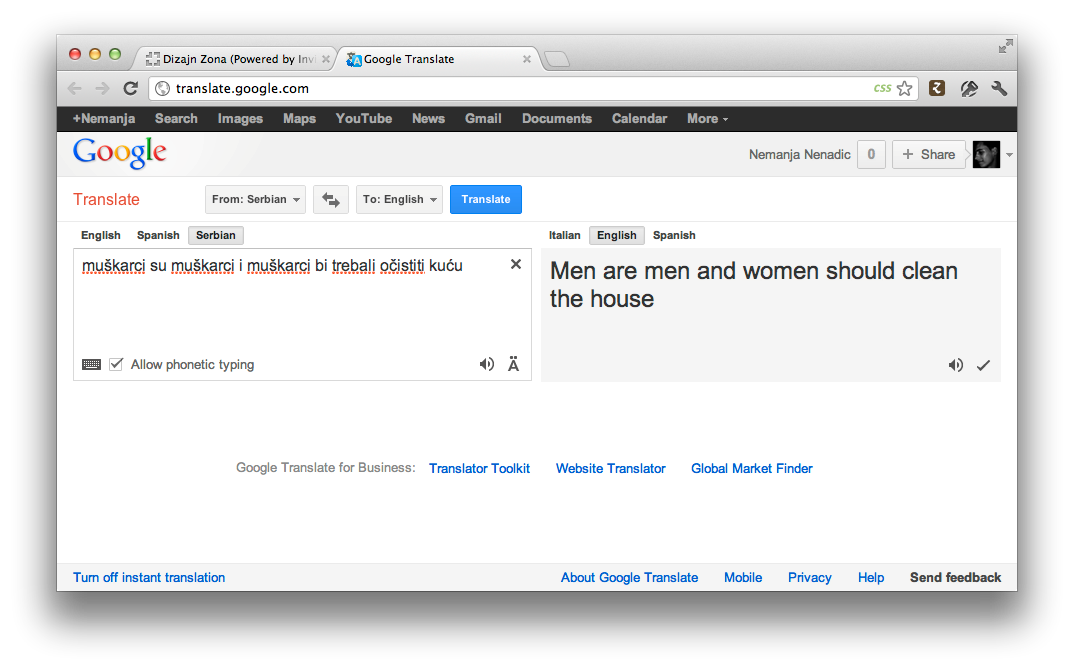Click the key-shaped extension icon in toolbar
Image resolution: width=1074 pixels, height=670 pixels.
pos(968,88)
